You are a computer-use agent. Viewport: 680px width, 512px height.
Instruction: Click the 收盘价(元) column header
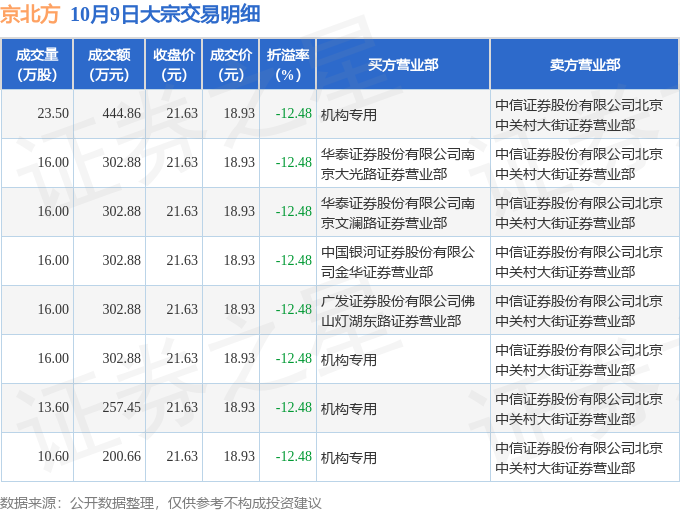tap(175, 64)
